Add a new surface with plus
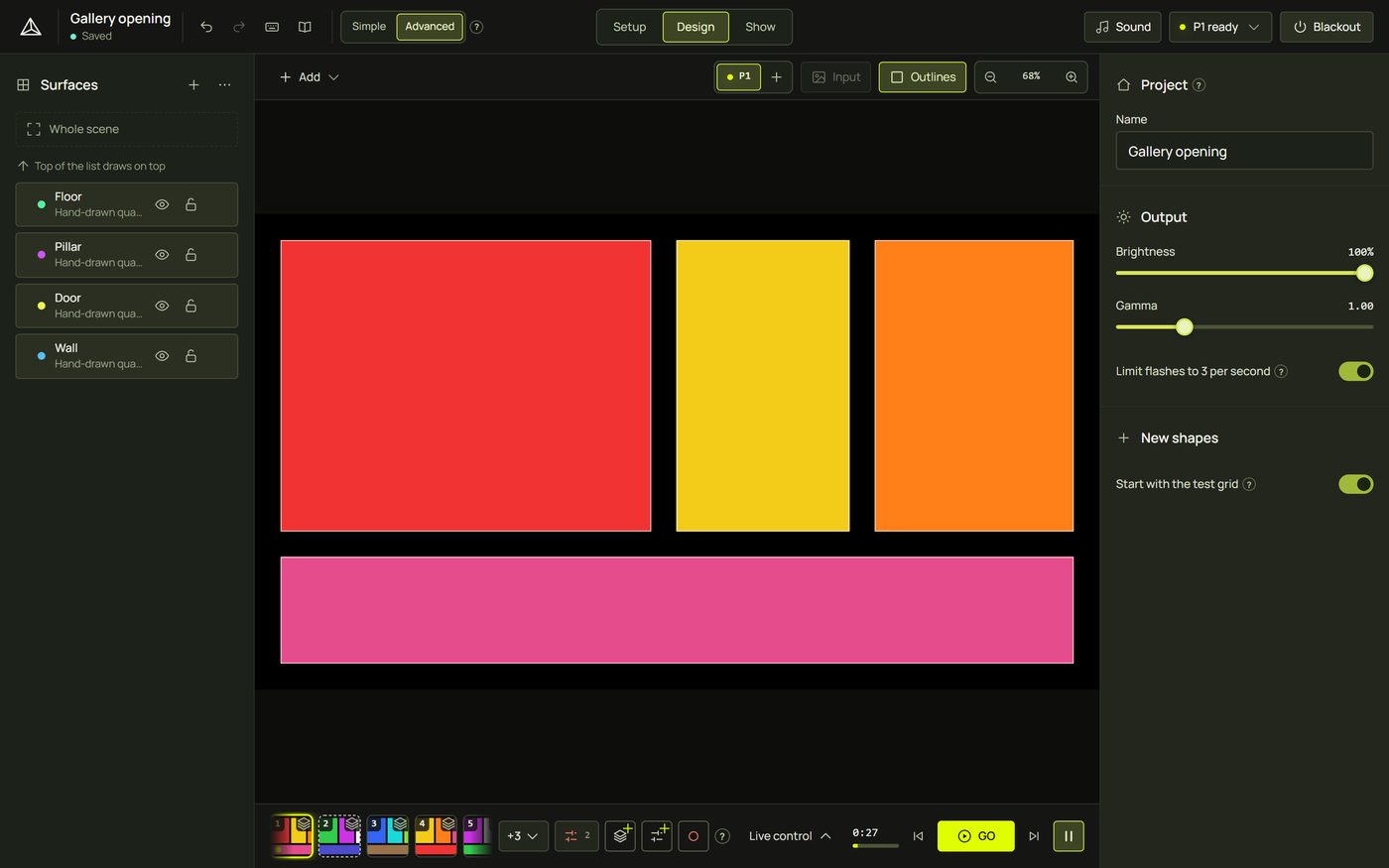 click(x=193, y=85)
